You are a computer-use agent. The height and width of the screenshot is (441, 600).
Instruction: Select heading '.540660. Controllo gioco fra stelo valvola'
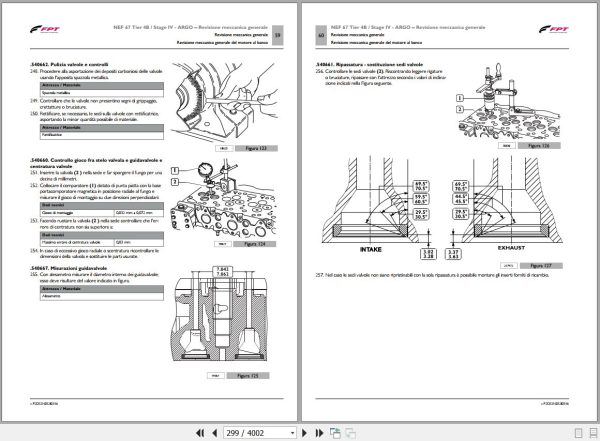(96, 163)
